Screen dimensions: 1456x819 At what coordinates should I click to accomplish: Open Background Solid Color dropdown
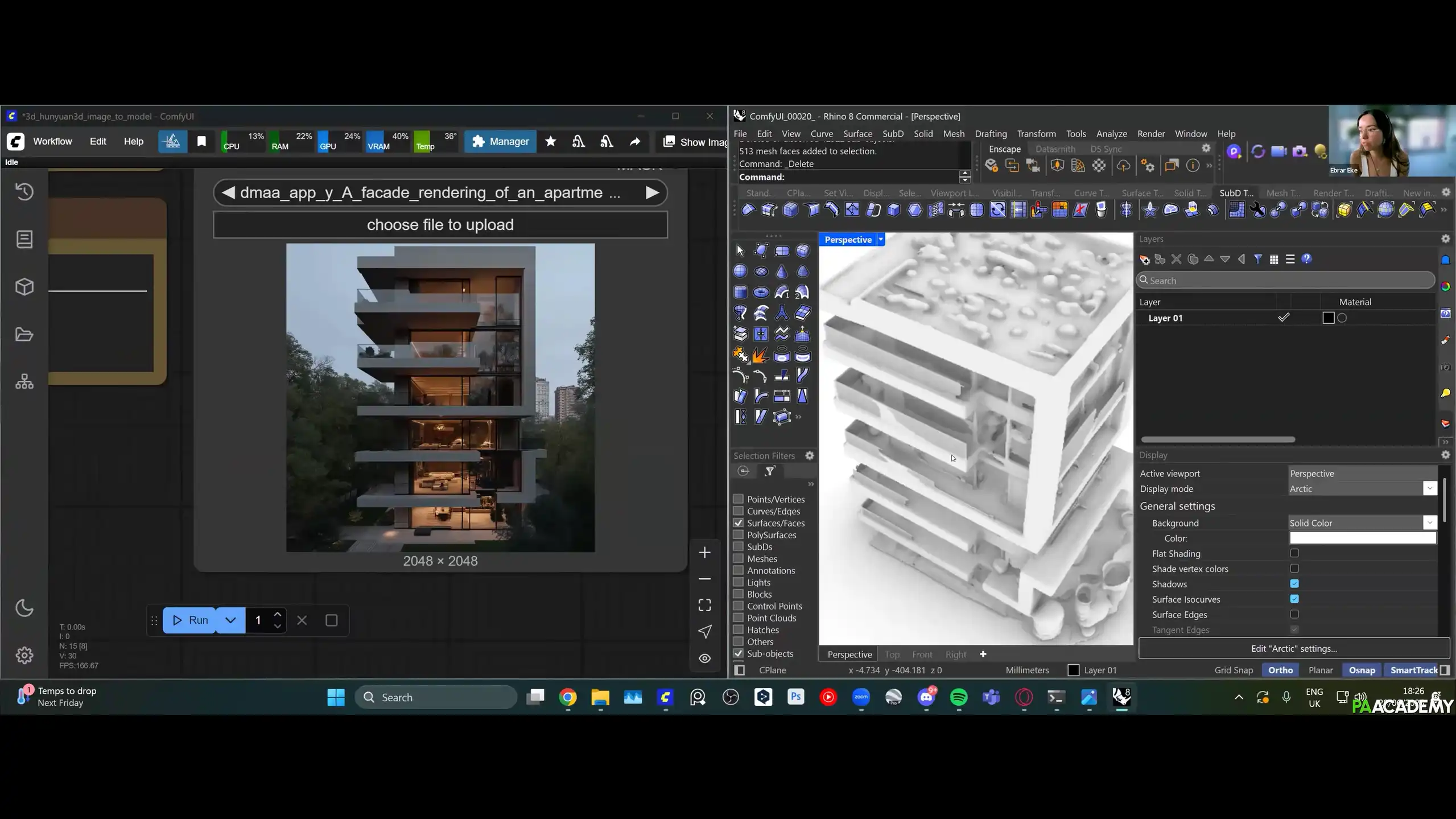point(1429,522)
